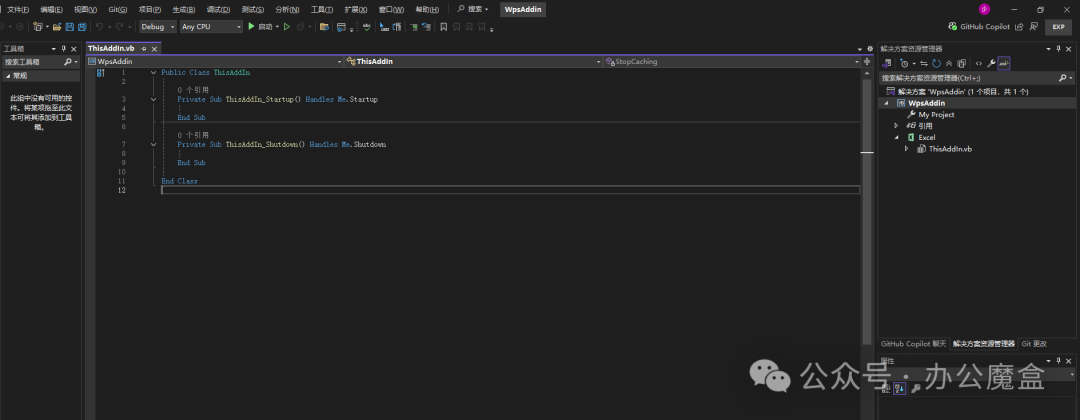Toggle the Solution Explorer preview selected items button

coord(1004,63)
